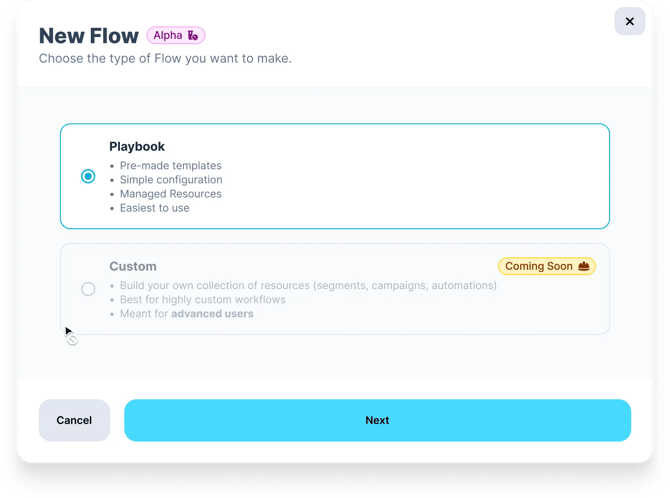Click 'Best for highly custom workflows' text

(202, 300)
